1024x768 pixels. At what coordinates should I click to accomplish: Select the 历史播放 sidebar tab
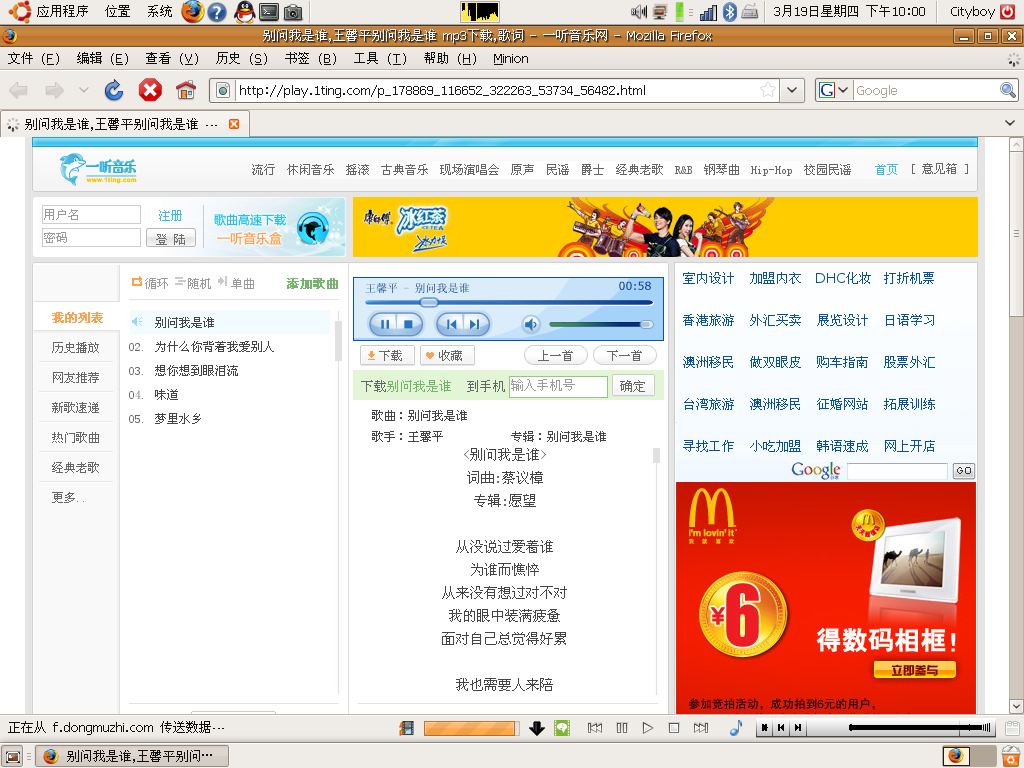pyautogui.click(x=76, y=347)
